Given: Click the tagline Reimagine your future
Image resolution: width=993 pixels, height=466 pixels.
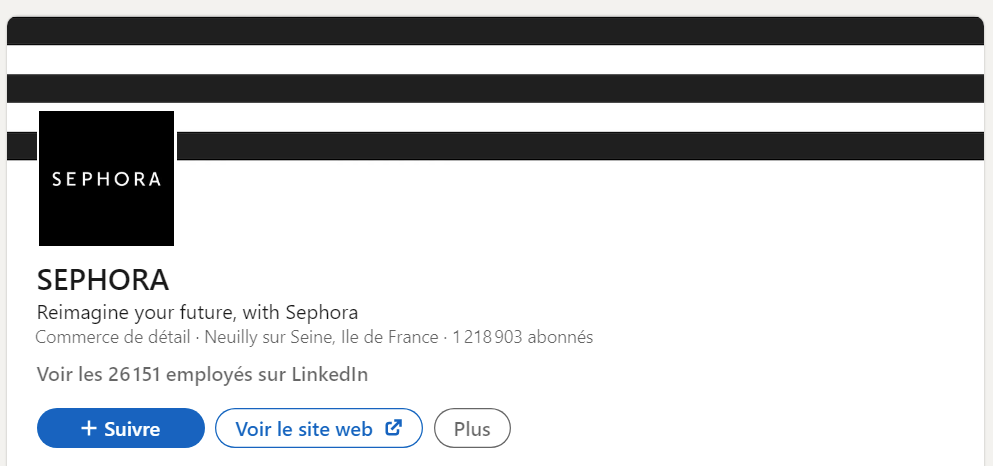Looking at the screenshot, I should click(x=198, y=312).
